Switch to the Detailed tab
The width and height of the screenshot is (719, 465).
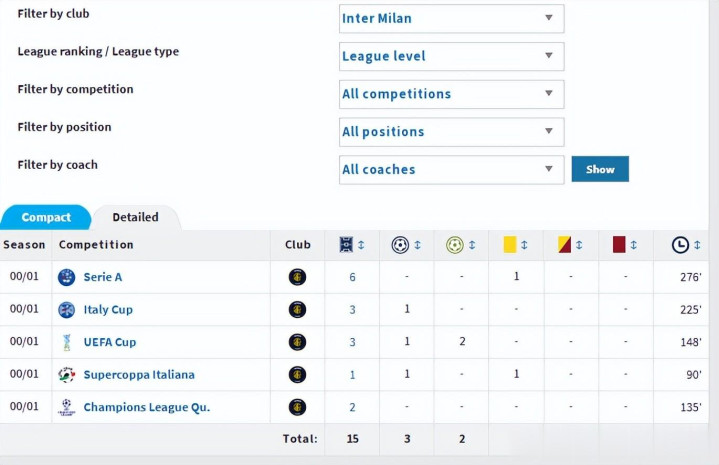pos(136,217)
